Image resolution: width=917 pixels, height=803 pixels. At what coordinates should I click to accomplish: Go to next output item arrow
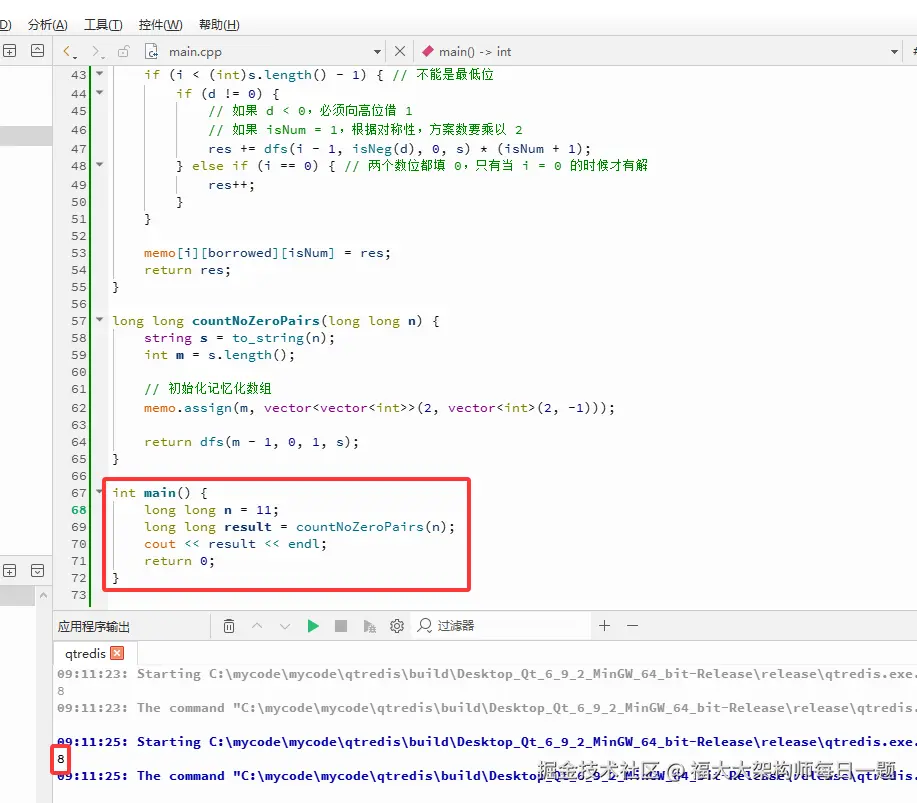tap(285, 626)
